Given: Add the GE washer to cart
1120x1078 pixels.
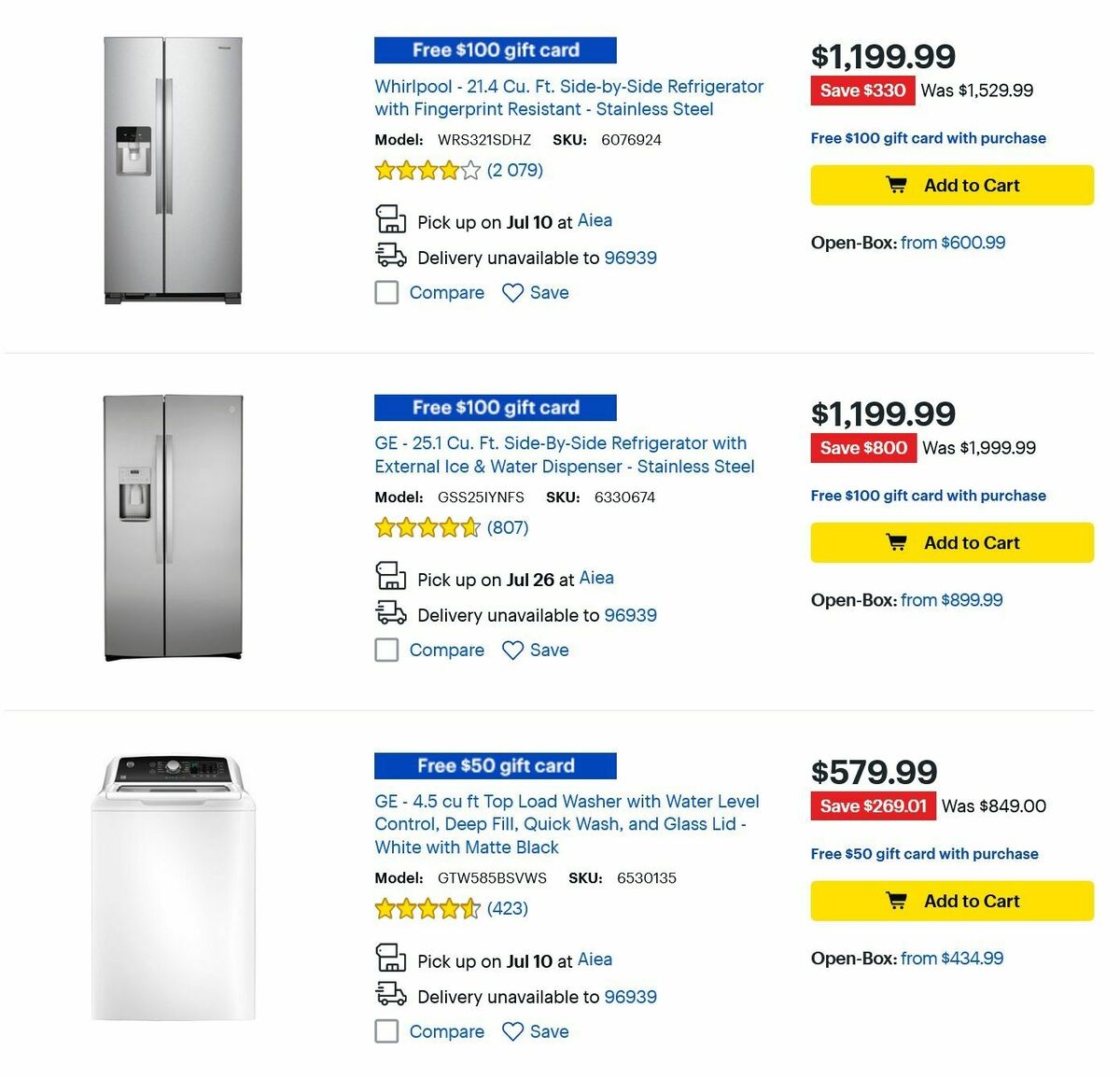Looking at the screenshot, I should pyautogui.click(x=951, y=901).
